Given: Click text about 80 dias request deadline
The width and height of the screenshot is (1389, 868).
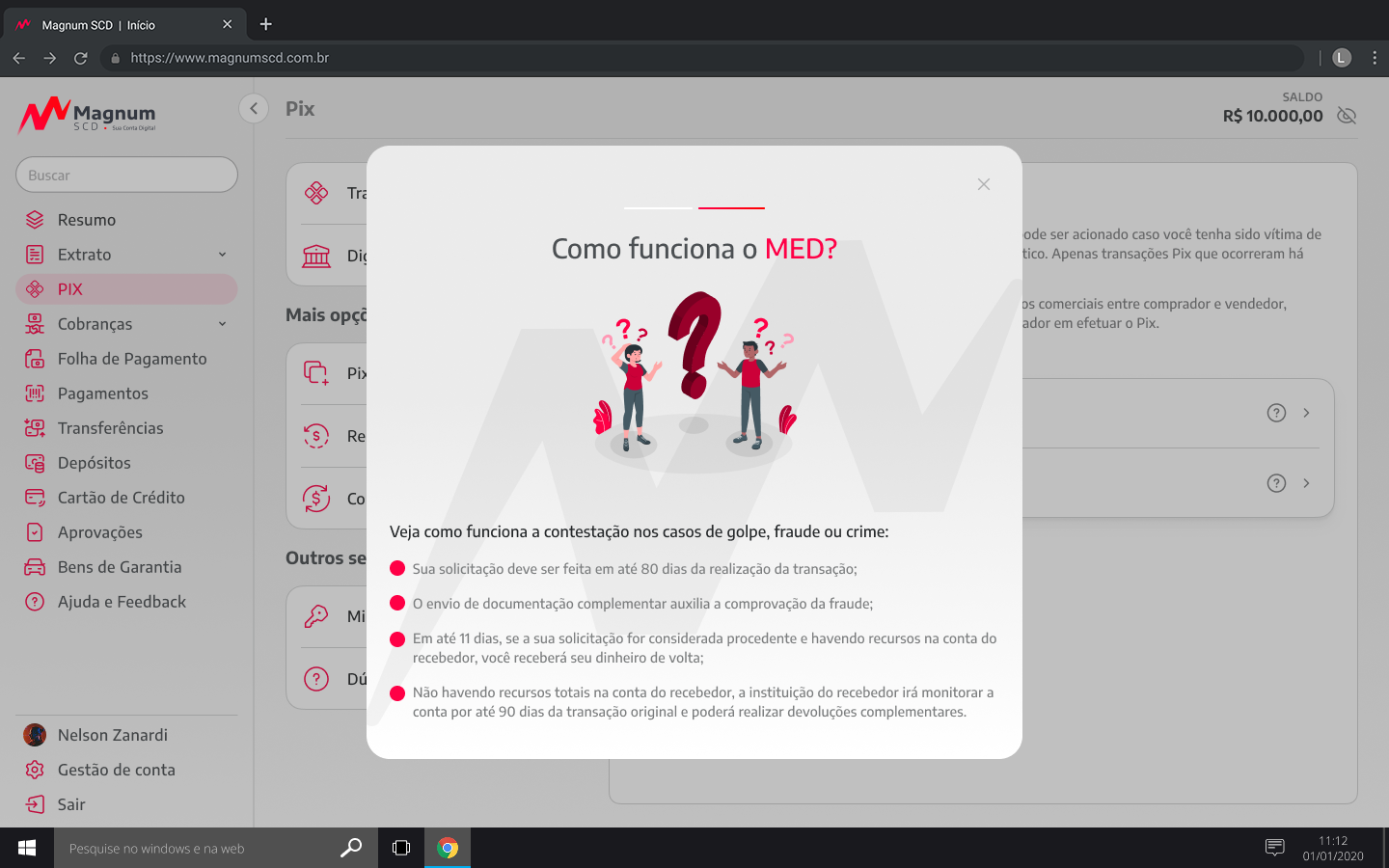Looking at the screenshot, I should [635, 569].
